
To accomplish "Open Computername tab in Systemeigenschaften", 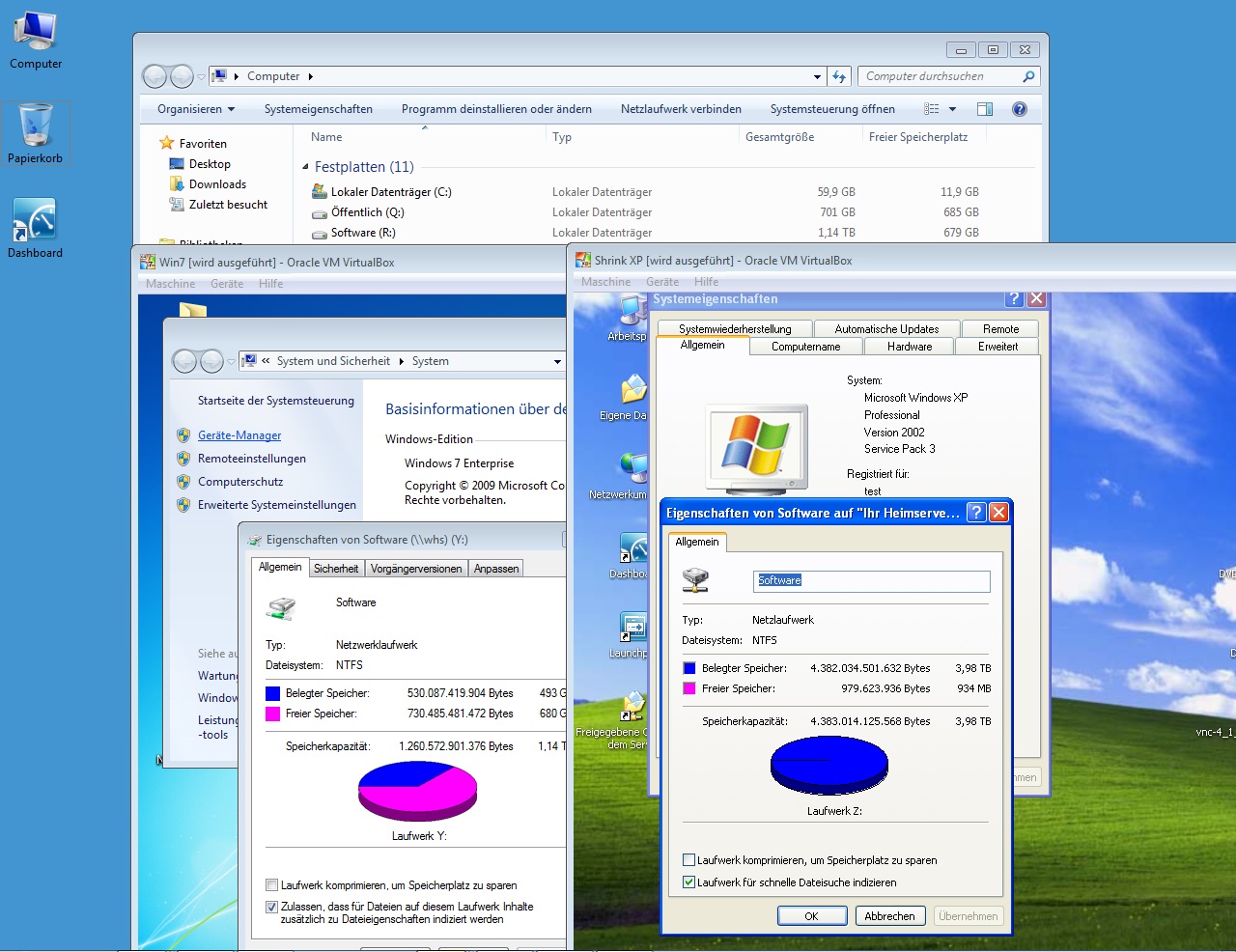I will tap(806, 347).
